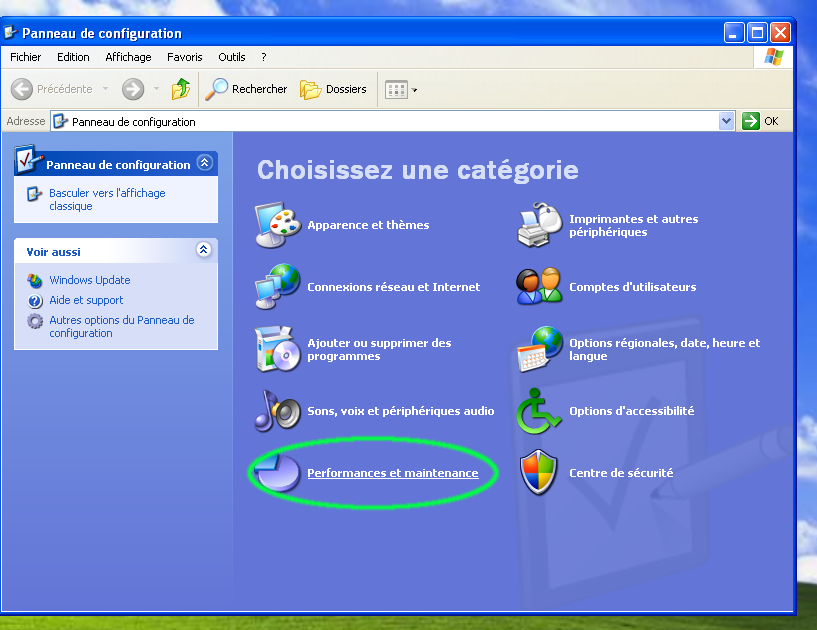Click the Options d'accessibilité wheelchair icon

(540, 411)
